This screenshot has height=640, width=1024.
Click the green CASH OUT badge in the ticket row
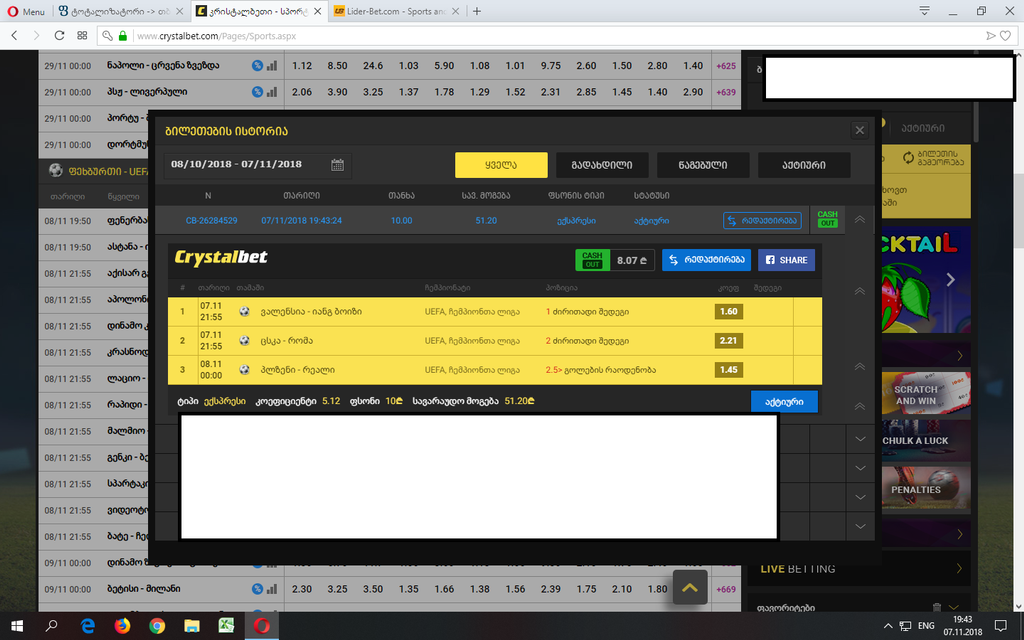(827, 219)
